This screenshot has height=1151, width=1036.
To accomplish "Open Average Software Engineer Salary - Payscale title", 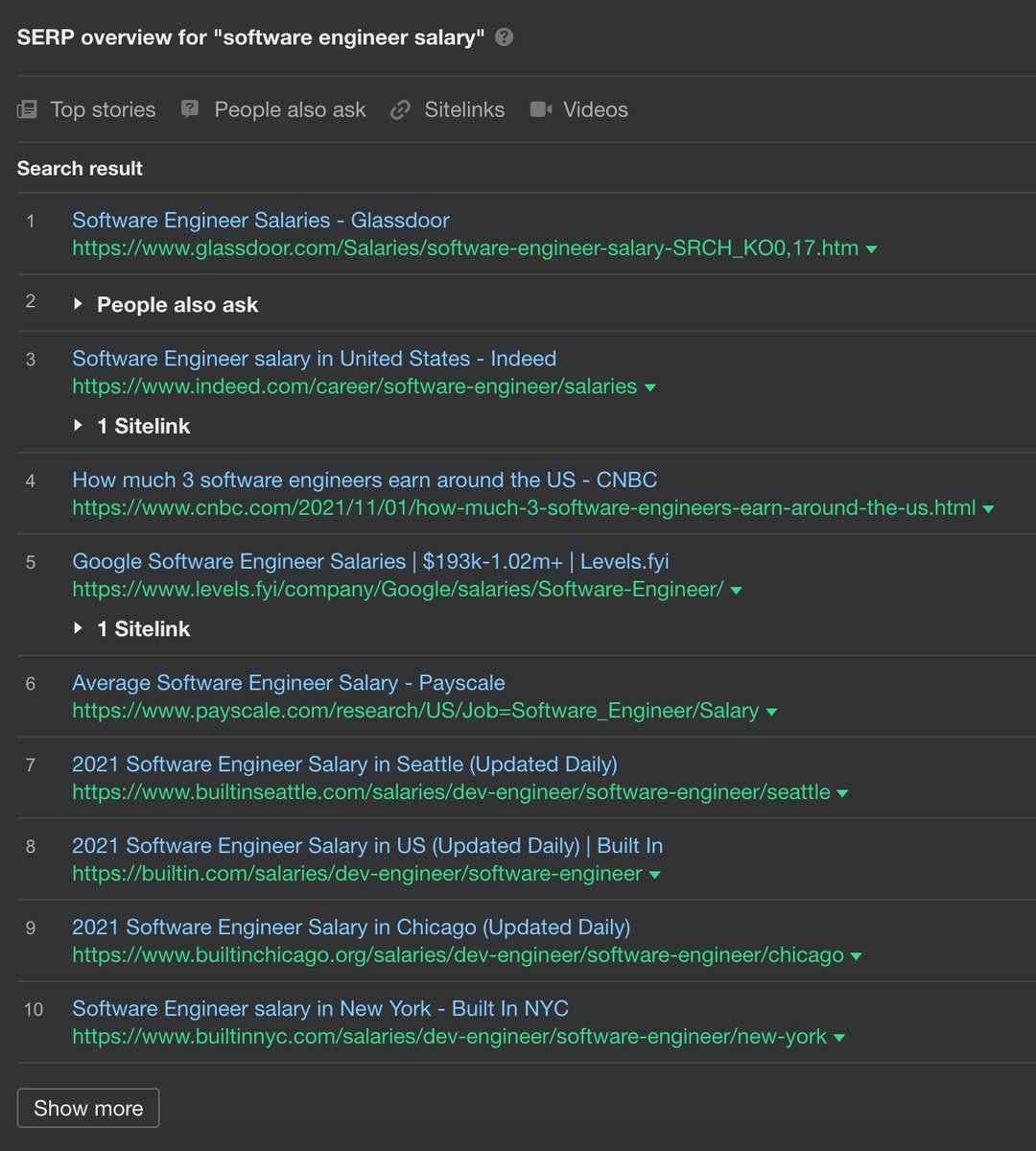I will pyautogui.click(x=289, y=683).
